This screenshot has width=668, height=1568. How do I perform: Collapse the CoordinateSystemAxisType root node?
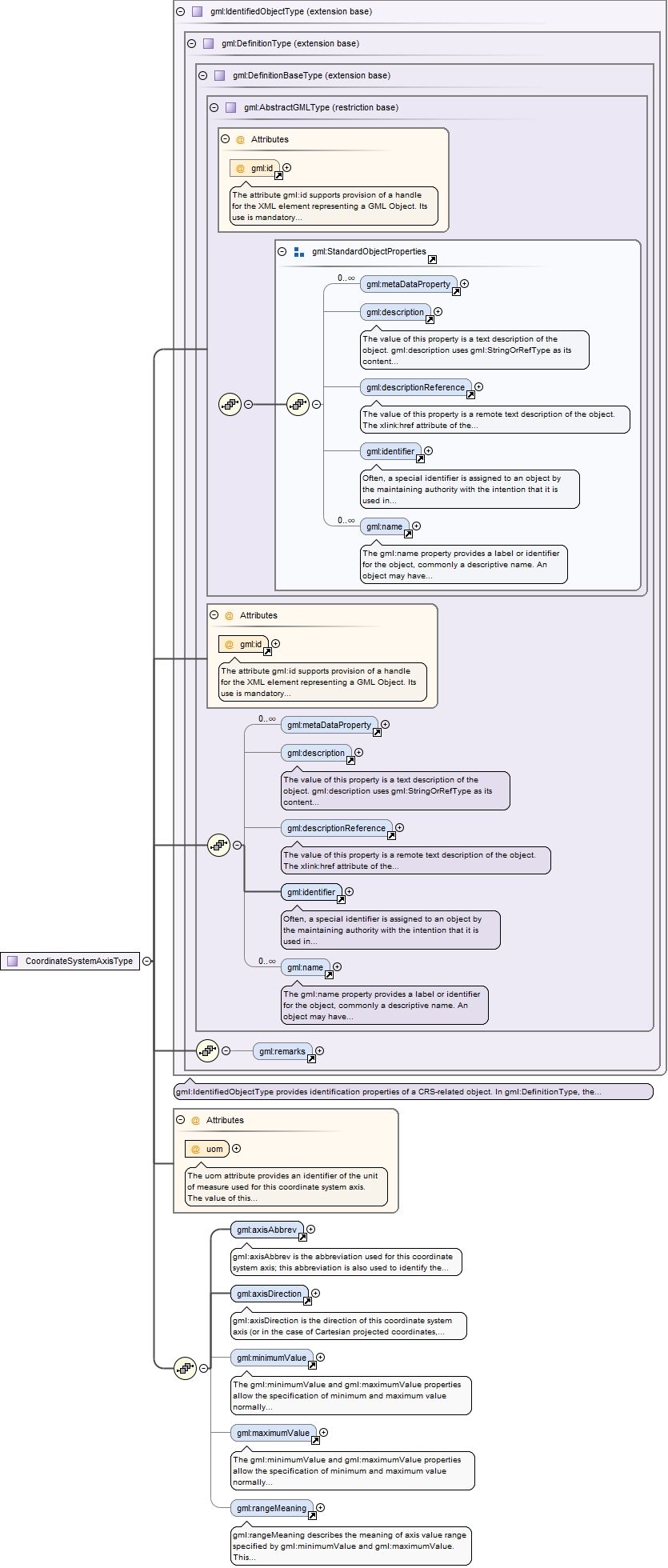[147, 961]
